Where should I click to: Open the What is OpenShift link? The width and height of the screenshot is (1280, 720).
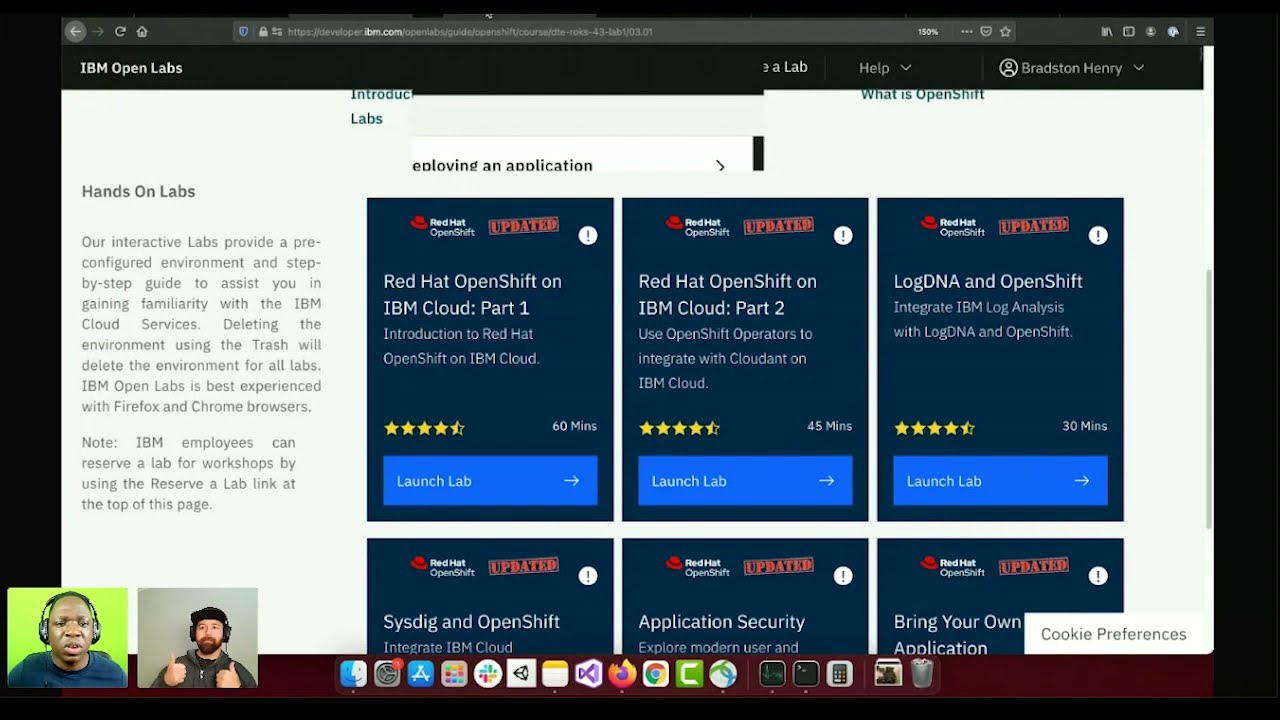click(x=922, y=94)
